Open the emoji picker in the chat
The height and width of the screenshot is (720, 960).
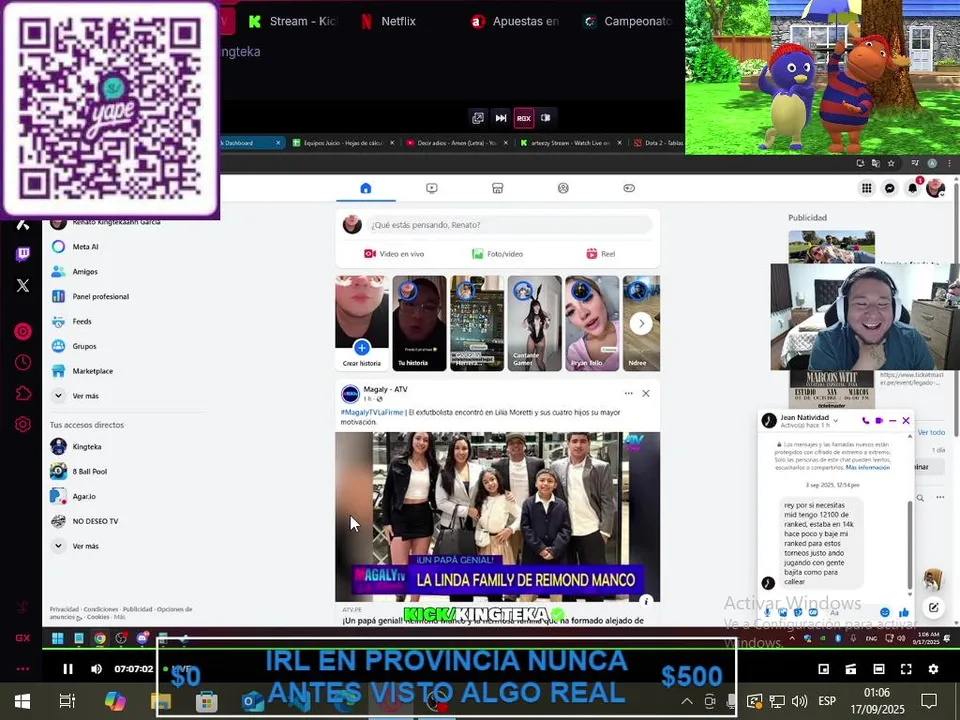coord(885,612)
